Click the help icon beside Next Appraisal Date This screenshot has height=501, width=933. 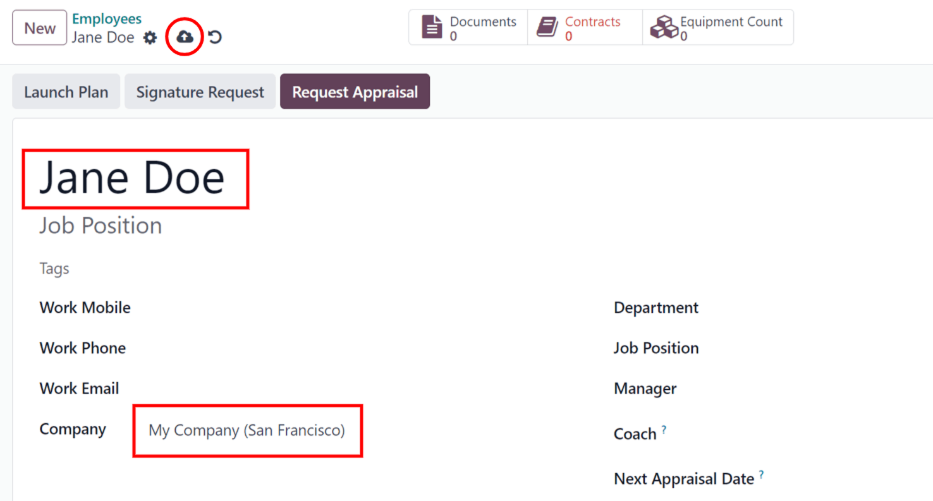pyautogui.click(x=761, y=475)
